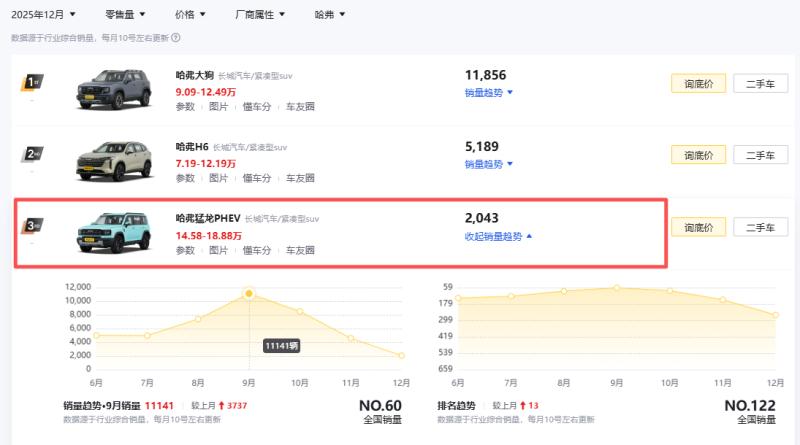Click the rank 3 badge icon
Viewport: 800px width, 445px height.
(32, 226)
